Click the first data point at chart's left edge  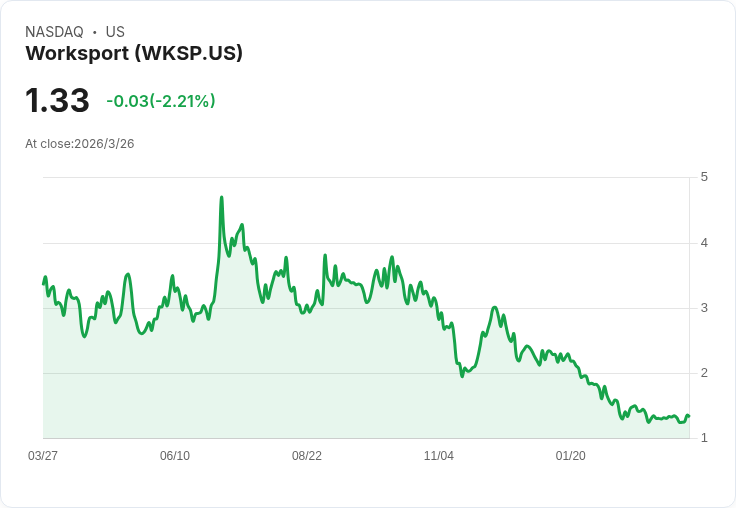point(44,284)
